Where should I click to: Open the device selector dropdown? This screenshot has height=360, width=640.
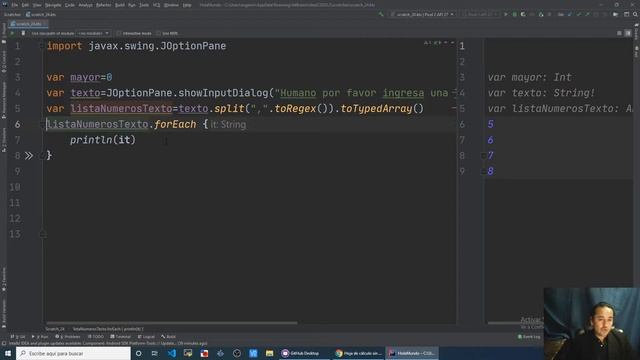point(480,14)
